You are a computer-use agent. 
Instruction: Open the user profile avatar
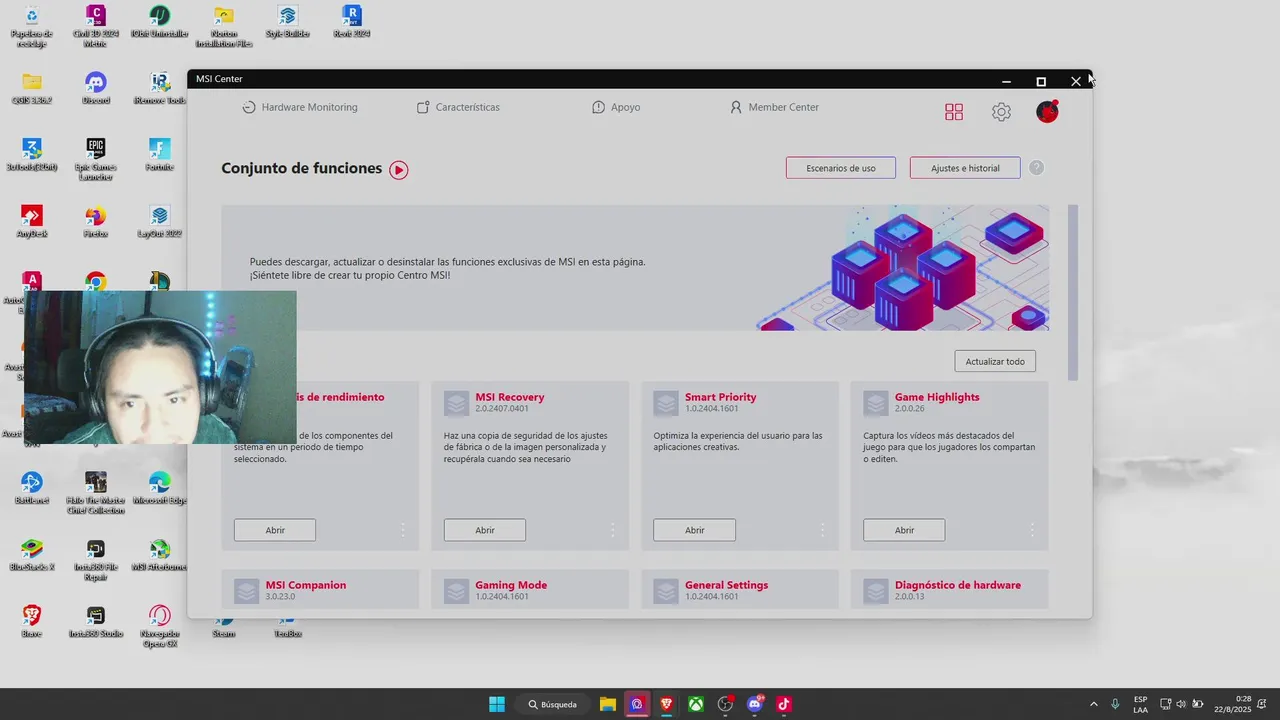[1047, 112]
